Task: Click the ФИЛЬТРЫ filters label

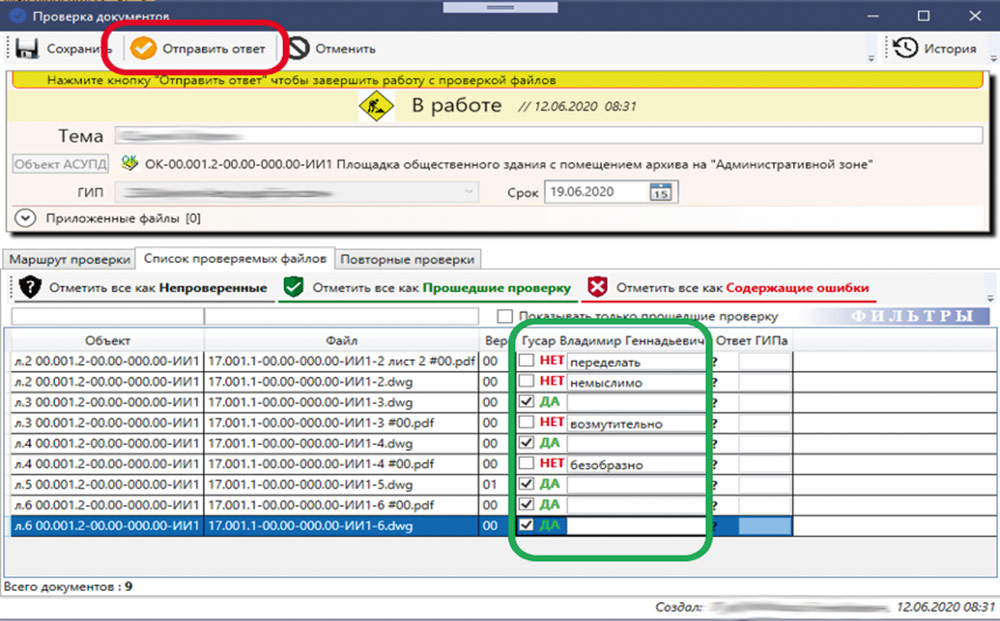Action: pos(912,317)
